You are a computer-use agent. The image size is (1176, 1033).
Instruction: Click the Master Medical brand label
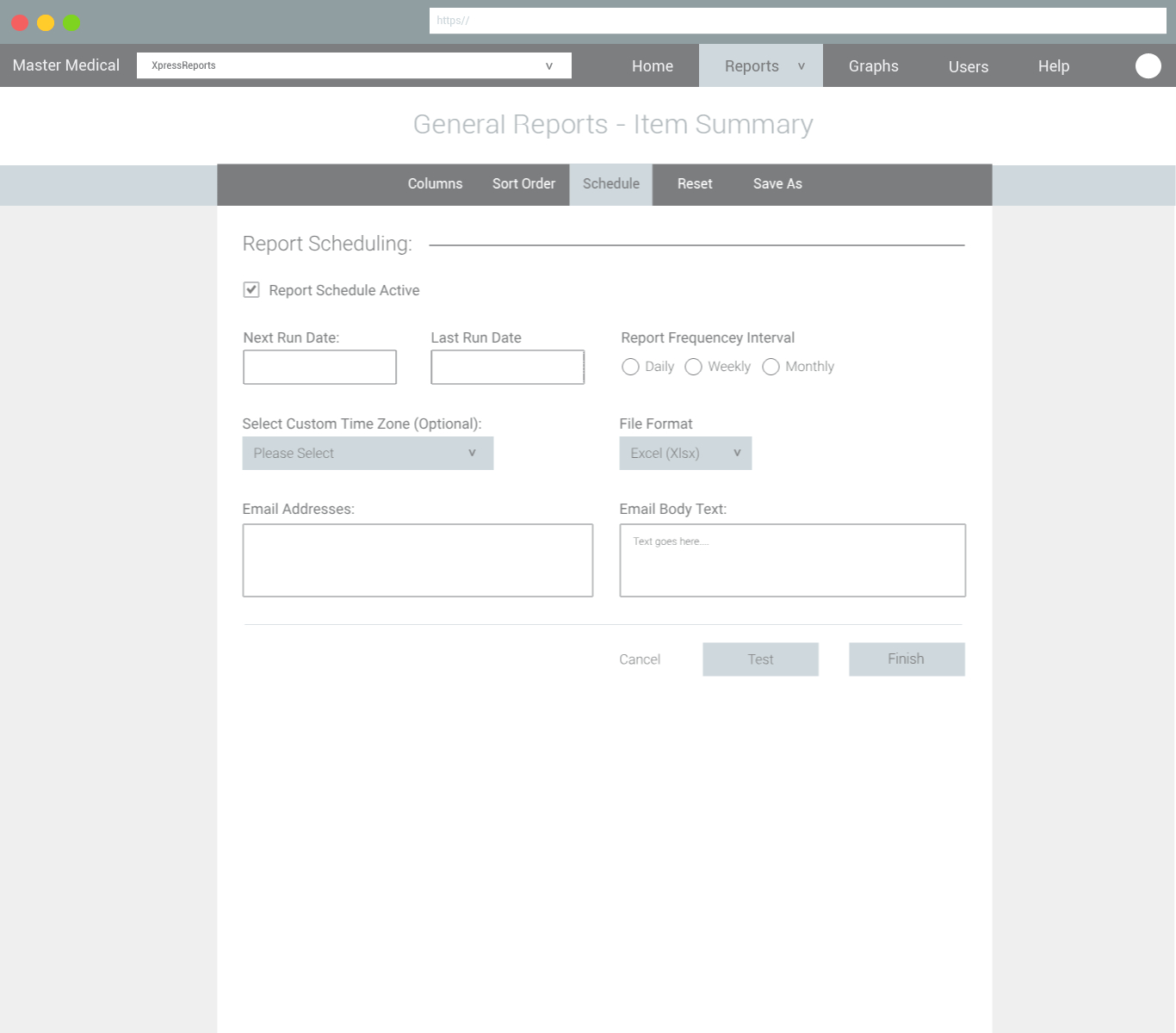click(66, 65)
